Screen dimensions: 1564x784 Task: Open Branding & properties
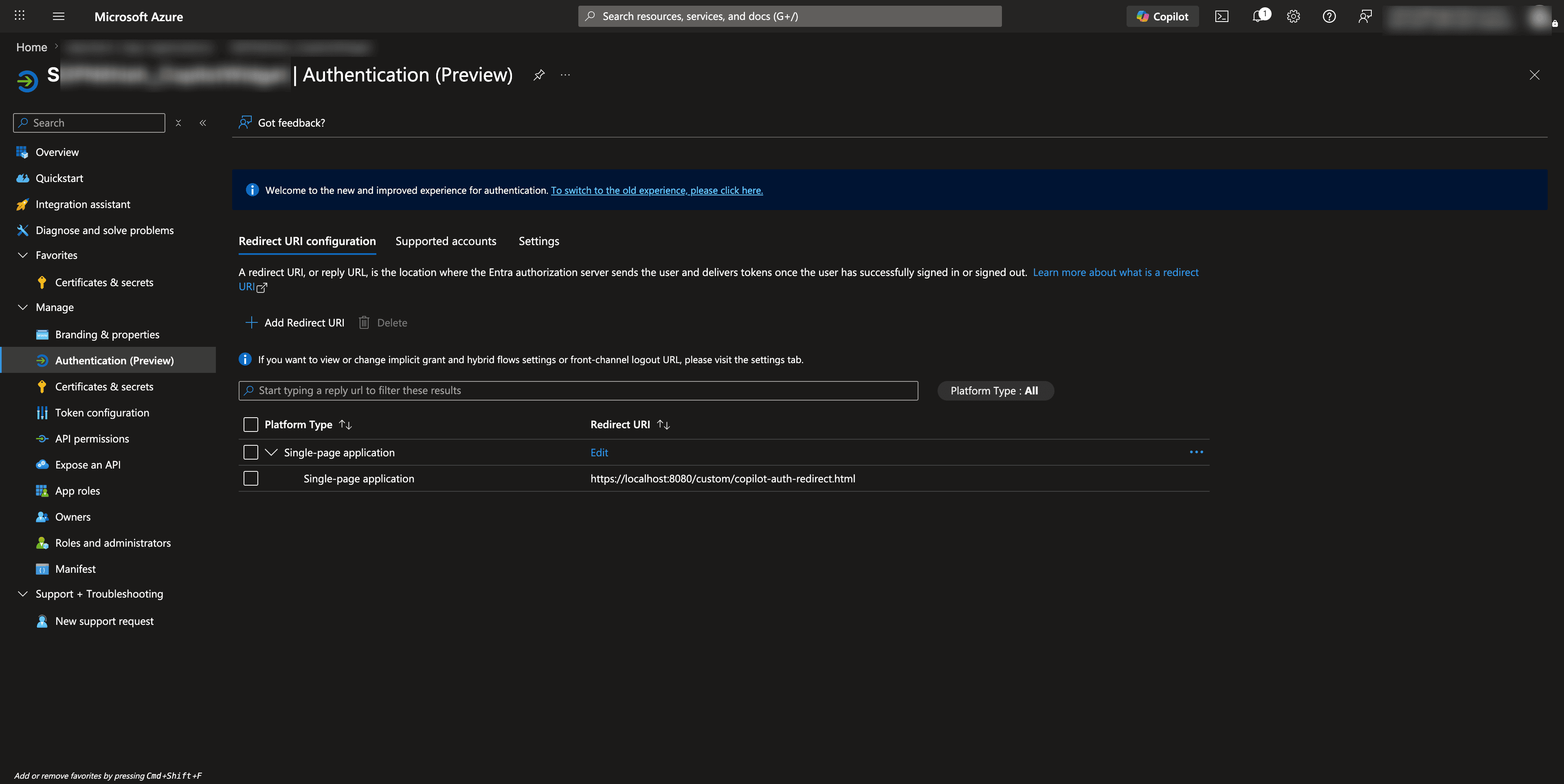pos(107,335)
